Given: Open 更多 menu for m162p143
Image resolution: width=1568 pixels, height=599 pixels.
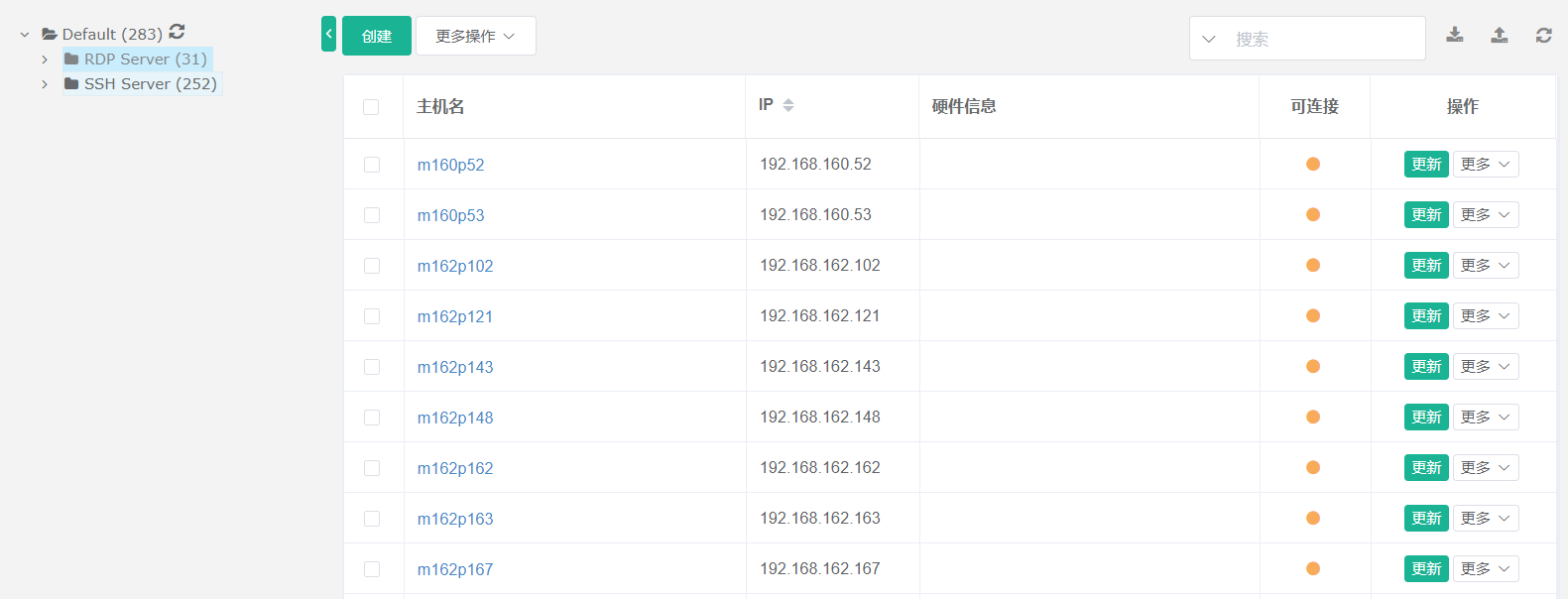Looking at the screenshot, I should (1486, 367).
